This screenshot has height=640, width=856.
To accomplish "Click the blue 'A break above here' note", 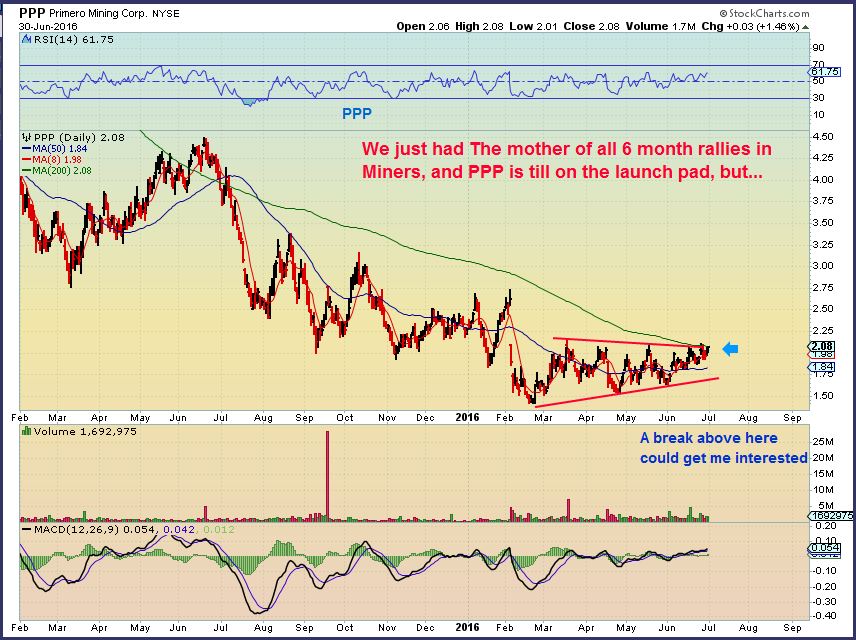I will tap(723, 448).
